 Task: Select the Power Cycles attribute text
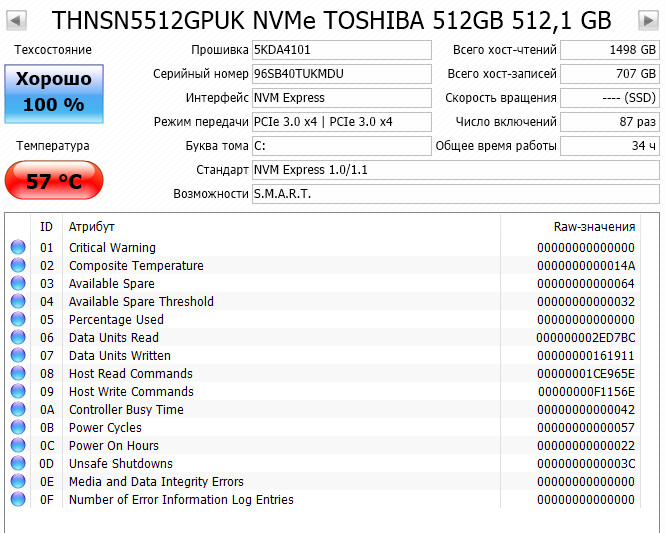pos(105,428)
